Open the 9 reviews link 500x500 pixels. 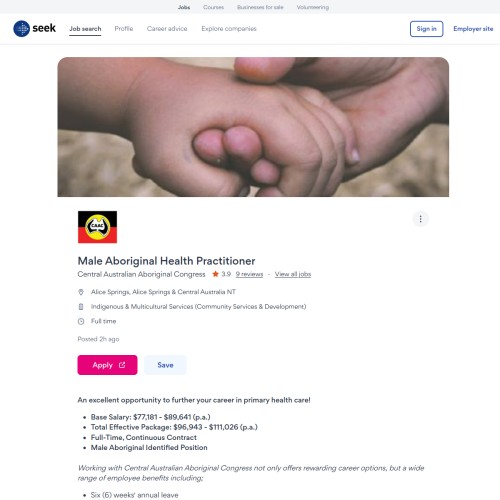(x=249, y=274)
